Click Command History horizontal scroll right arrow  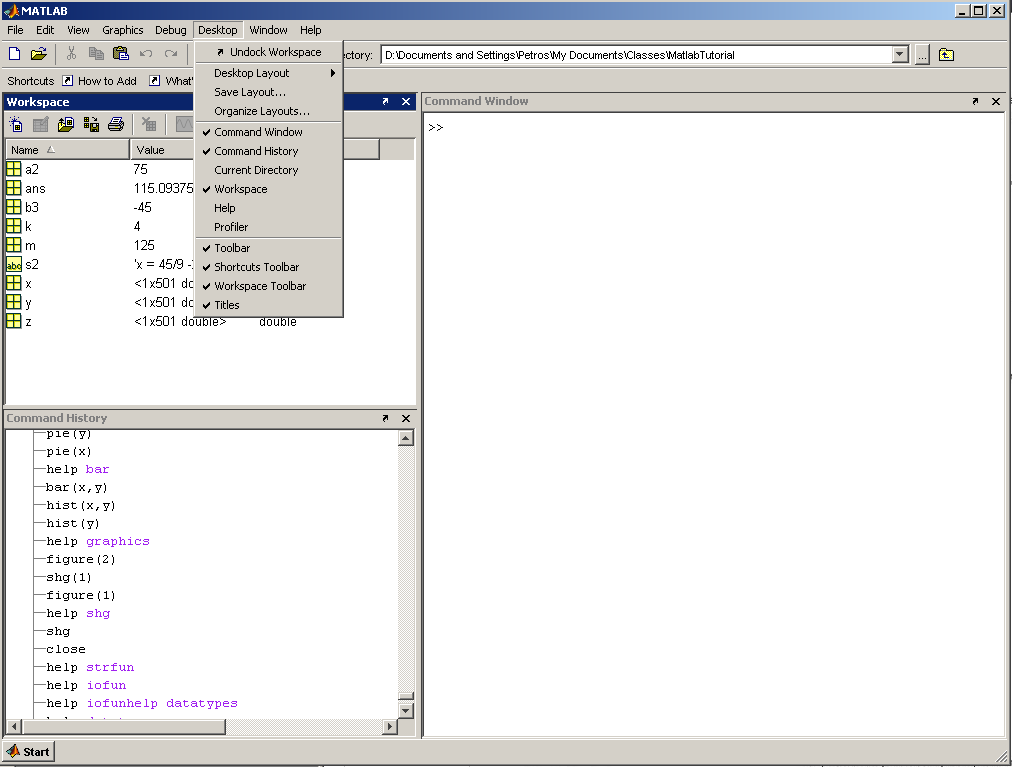coord(389,726)
